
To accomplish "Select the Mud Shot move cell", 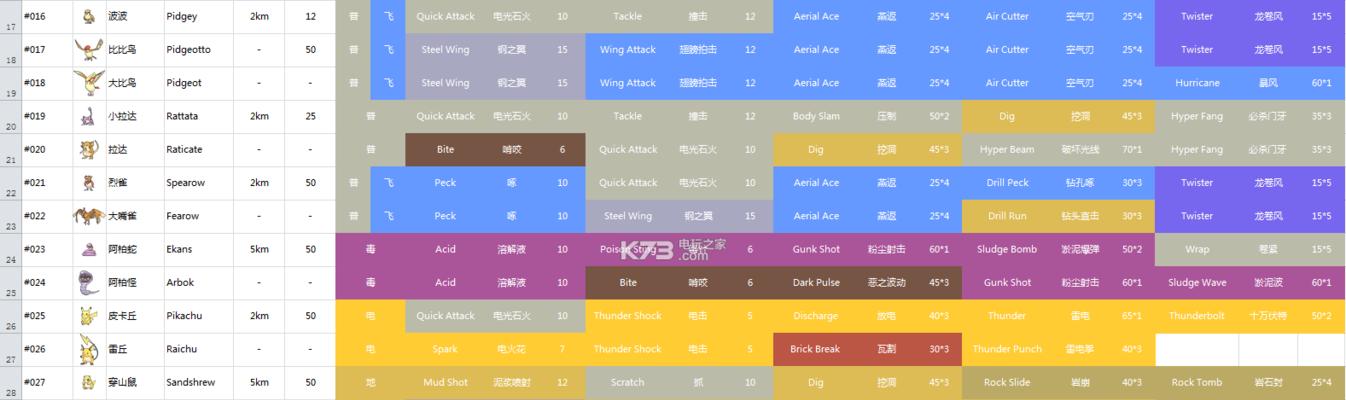I will (x=445, y=382).
